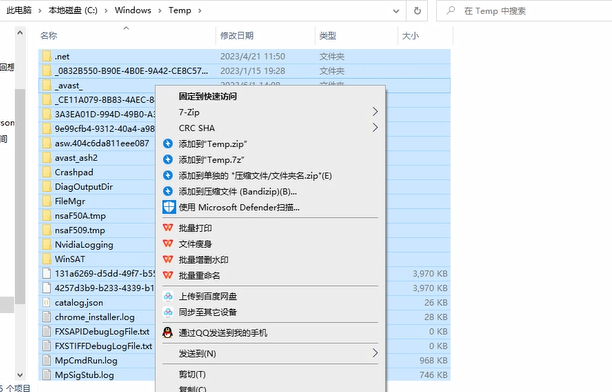Select the FXSAPIDebugLogFile.txt file name
612x392 pixels.
[102, 331]
